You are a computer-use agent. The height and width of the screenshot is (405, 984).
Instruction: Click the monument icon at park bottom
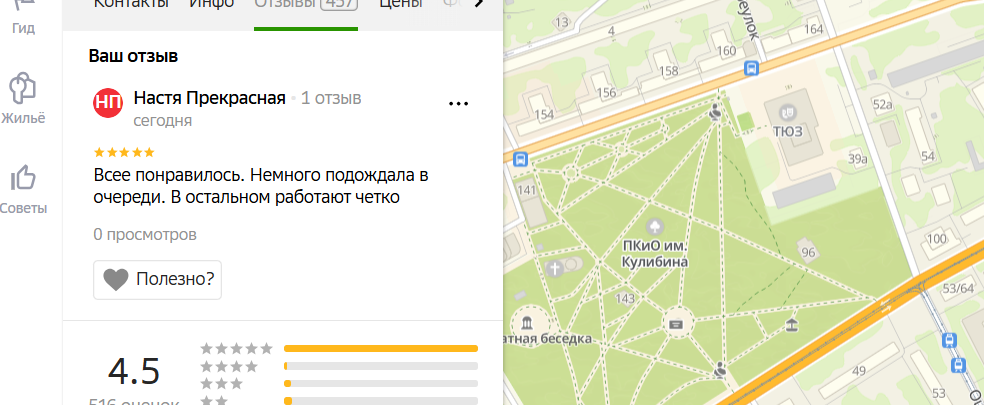coord(719,370)
